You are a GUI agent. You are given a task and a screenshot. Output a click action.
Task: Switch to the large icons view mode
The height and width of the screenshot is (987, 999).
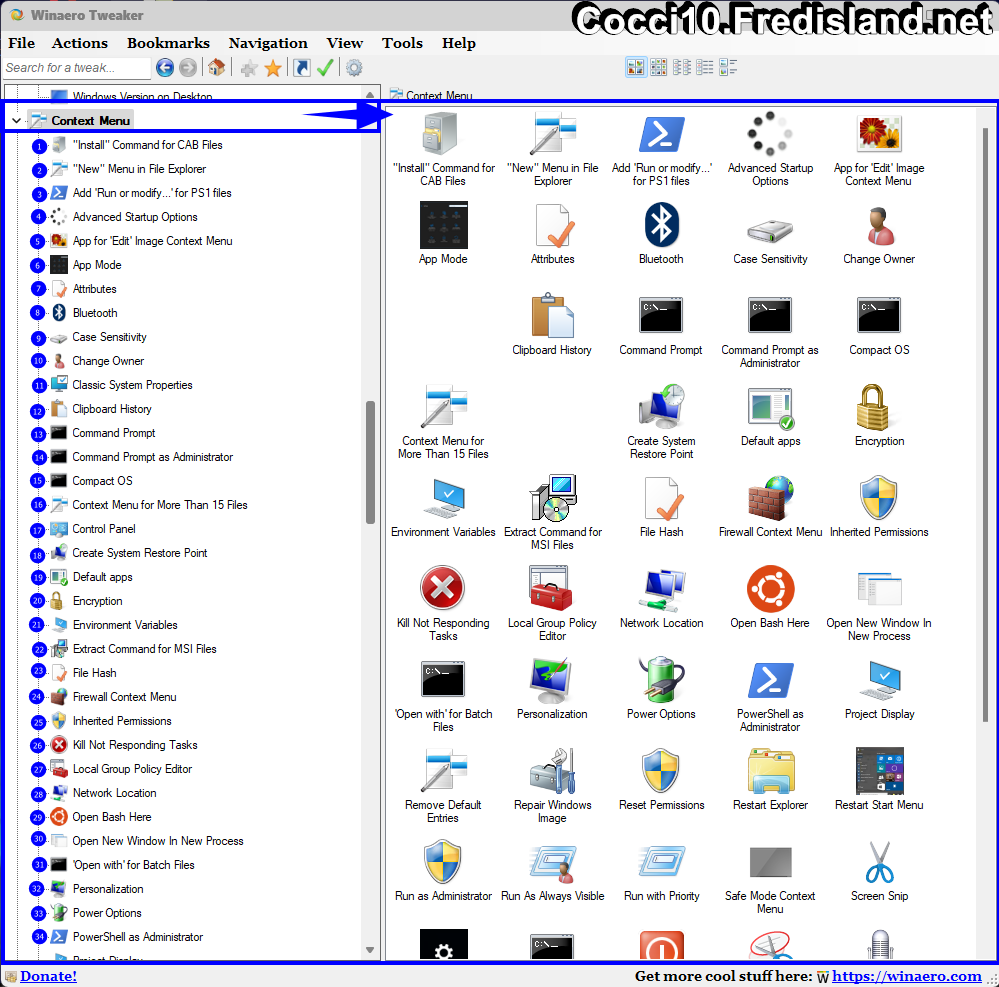click(x=636, y=67)
